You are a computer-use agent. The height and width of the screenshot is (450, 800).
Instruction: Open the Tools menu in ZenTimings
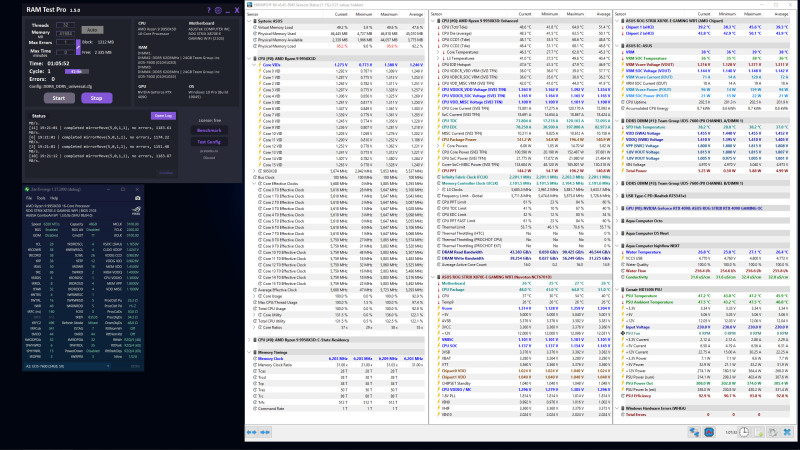41,198
